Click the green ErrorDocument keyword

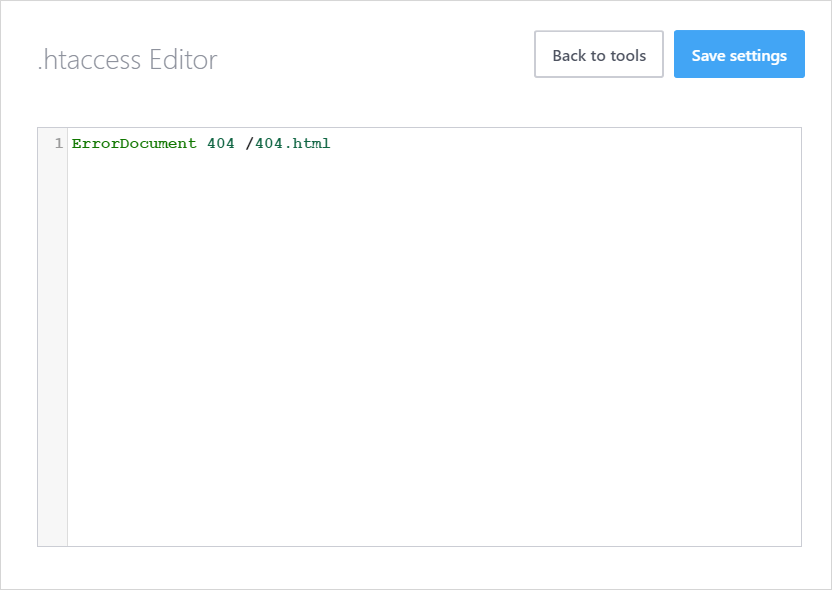point(134,143)
